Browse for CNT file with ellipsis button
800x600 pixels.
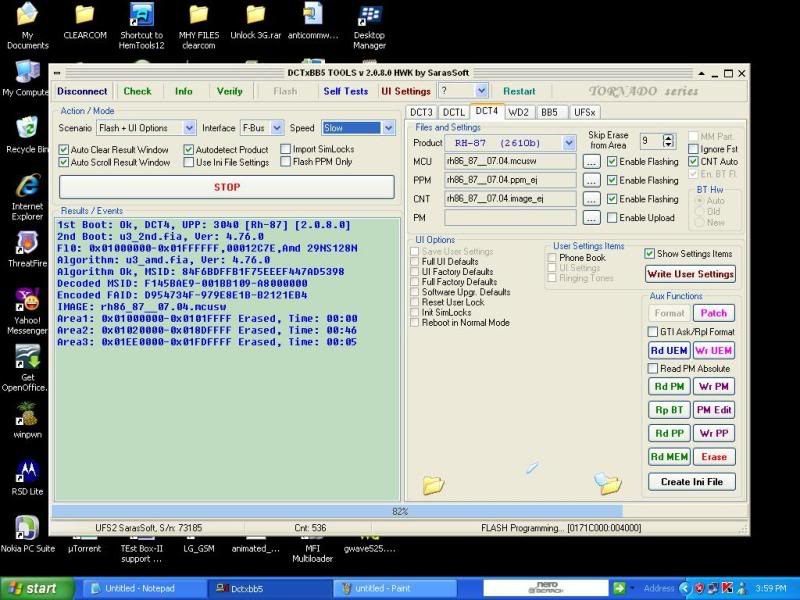591,199
